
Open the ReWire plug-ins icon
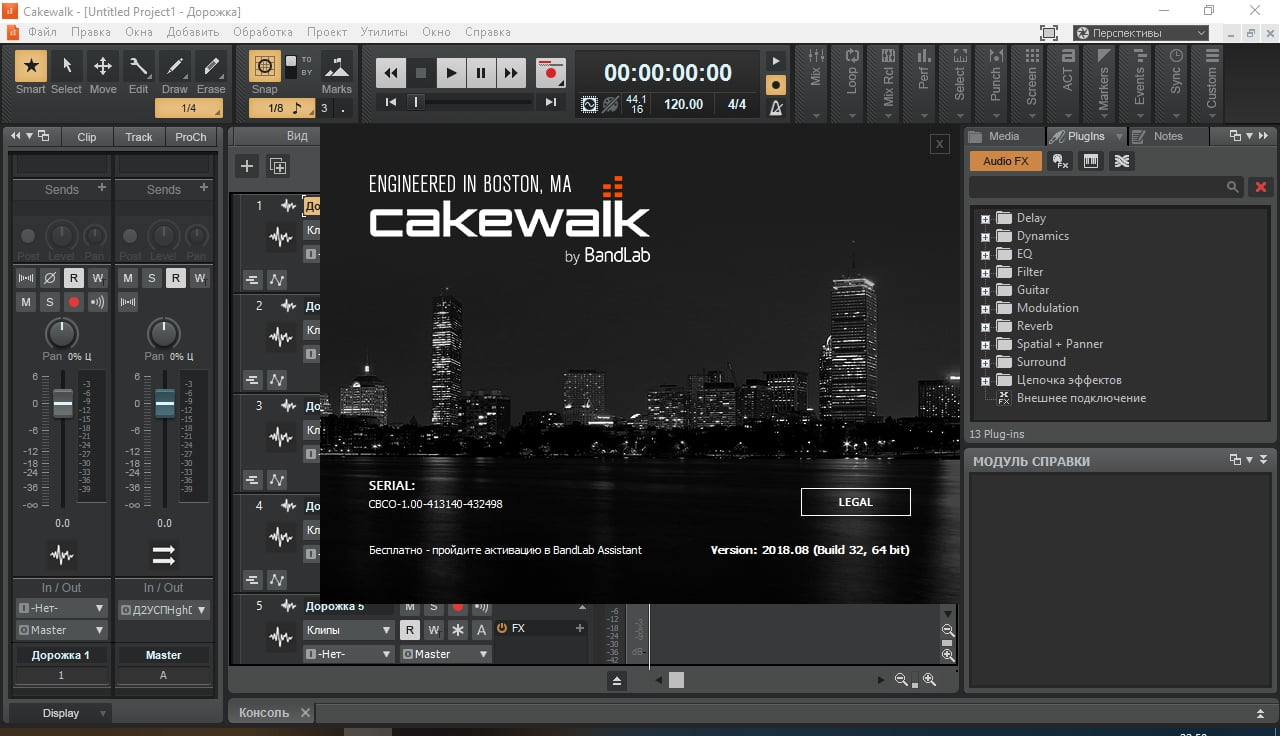[1122, 161]
